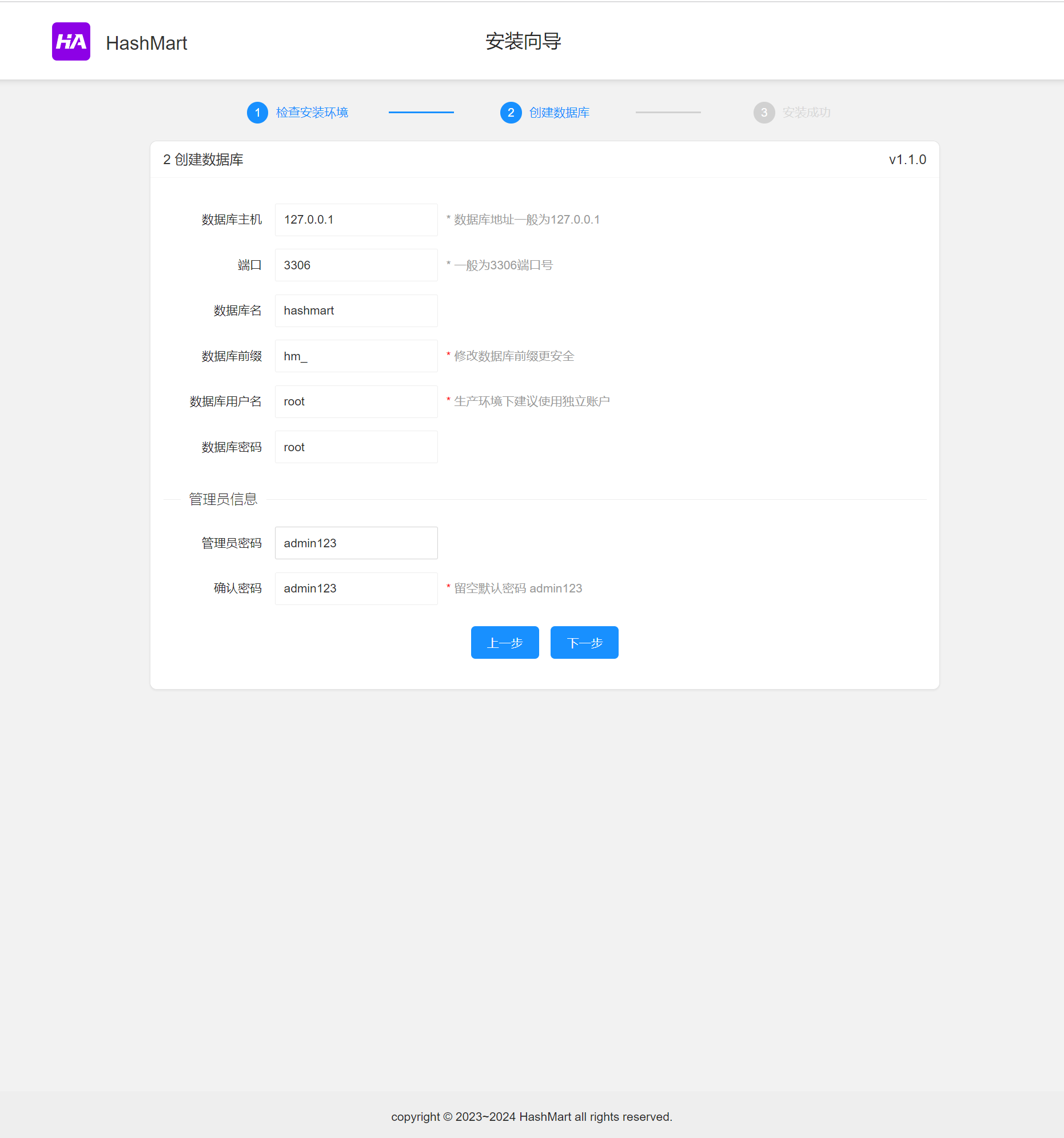The height and width of the screenshot is (1138, 1064).
Task: Click the v1.1.0 version text
Action: coord(907,160)
